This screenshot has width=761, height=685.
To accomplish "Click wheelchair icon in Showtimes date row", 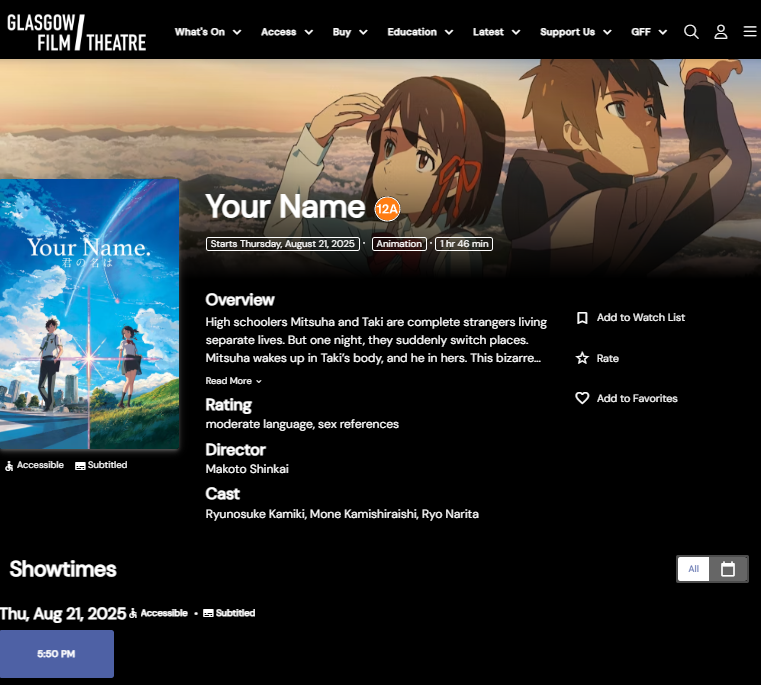I will pos(133,614).
